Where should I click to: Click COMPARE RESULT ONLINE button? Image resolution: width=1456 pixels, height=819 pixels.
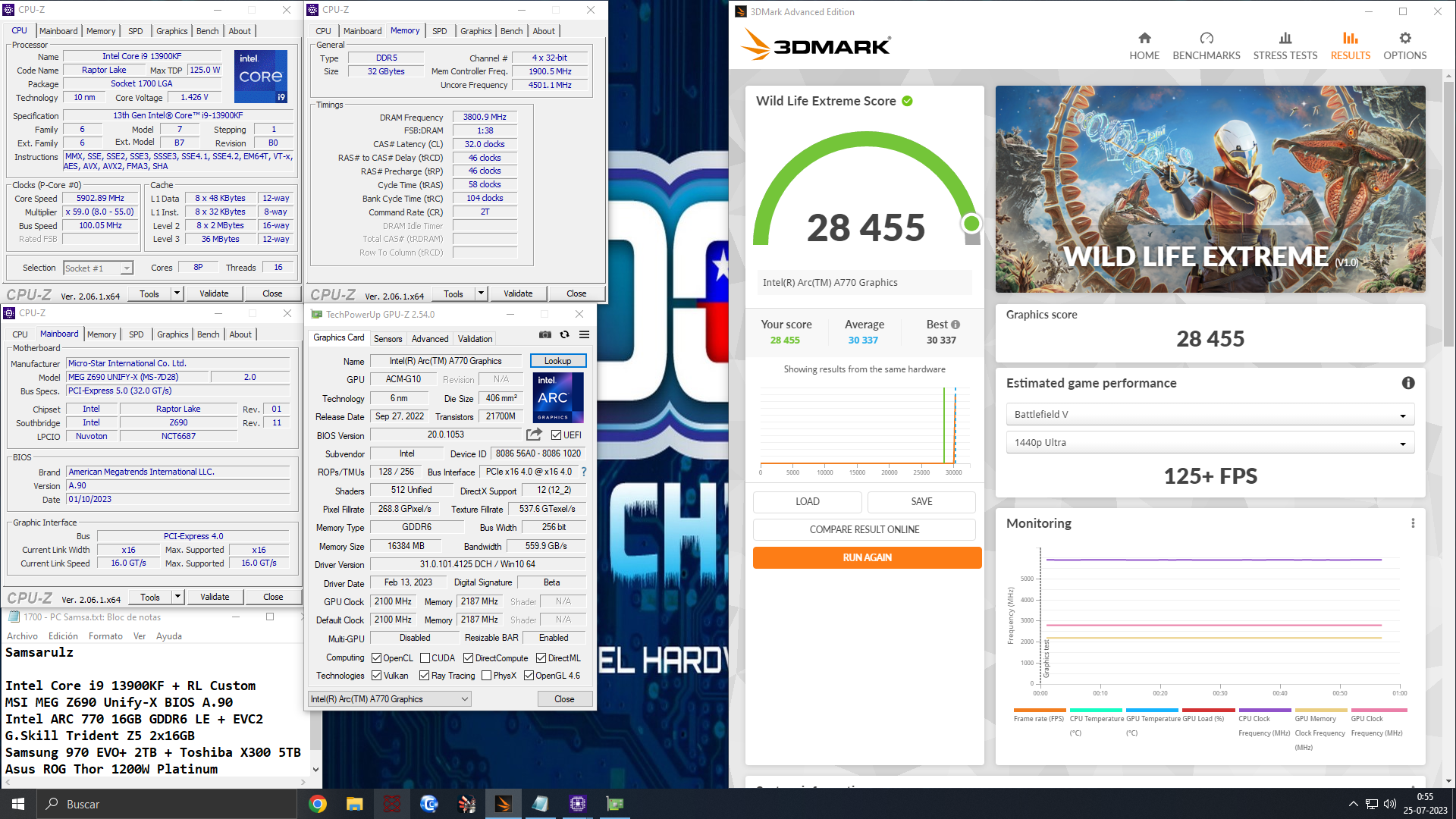[864, 529]
